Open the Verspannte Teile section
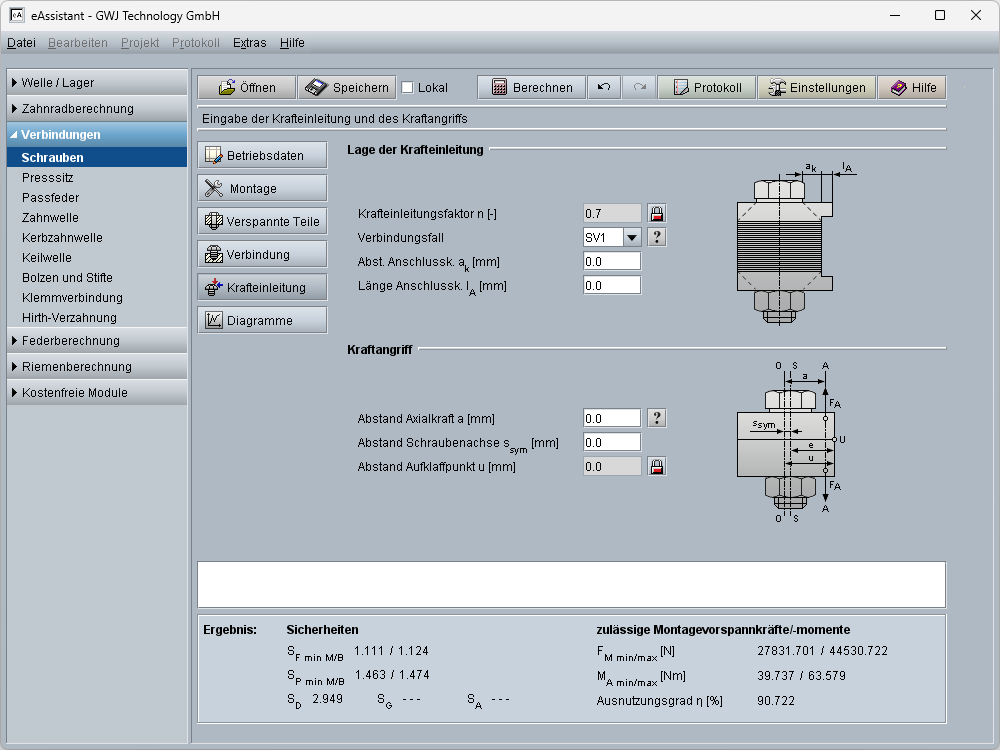Image resolution: width=1000 pixels, height=750 pixels. click(262, 221)
